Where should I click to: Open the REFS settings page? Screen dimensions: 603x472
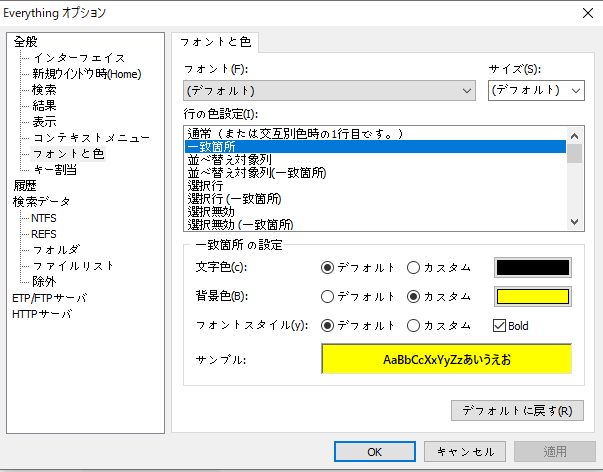click(43, 234)
